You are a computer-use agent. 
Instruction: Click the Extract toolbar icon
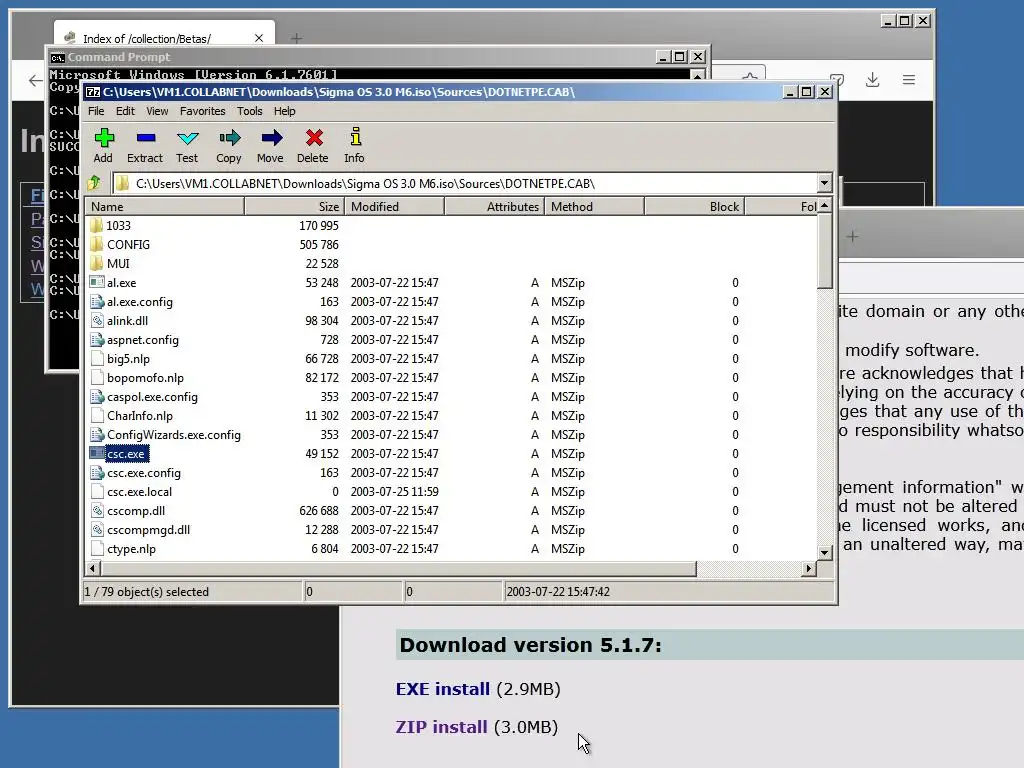coord(146,138)
